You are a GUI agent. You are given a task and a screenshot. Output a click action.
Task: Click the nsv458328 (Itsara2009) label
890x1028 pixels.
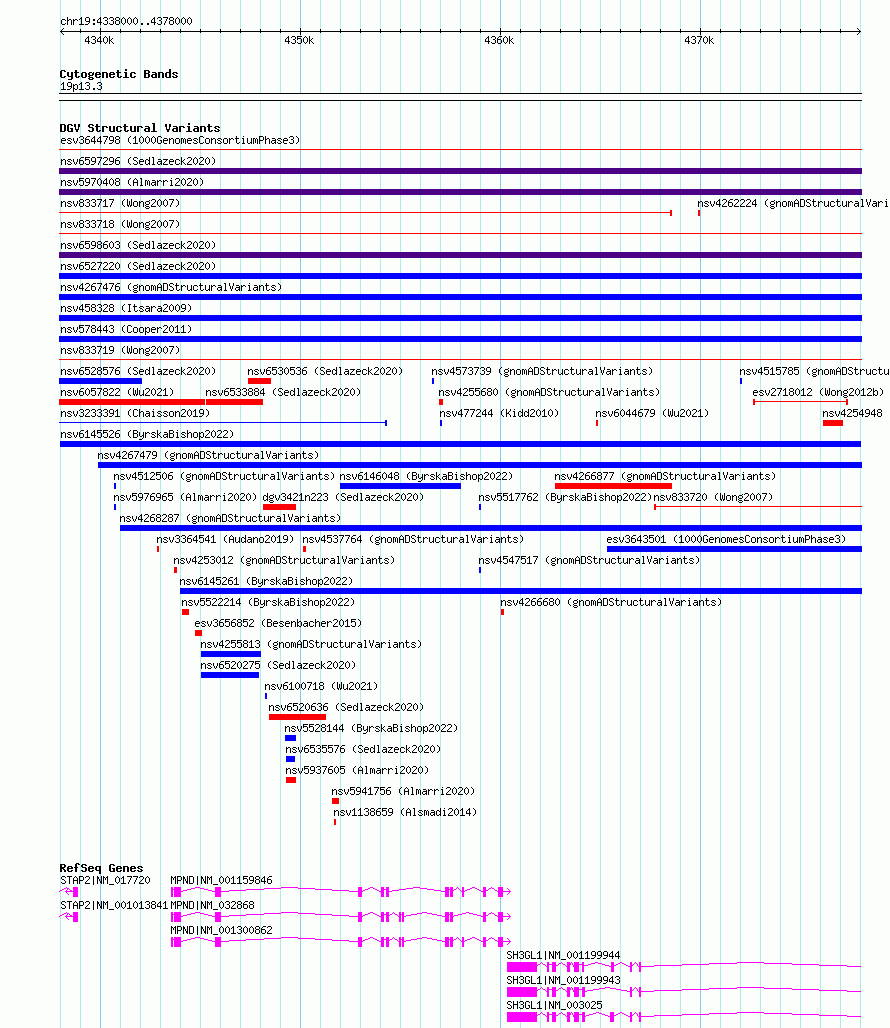tap(126, 308)
